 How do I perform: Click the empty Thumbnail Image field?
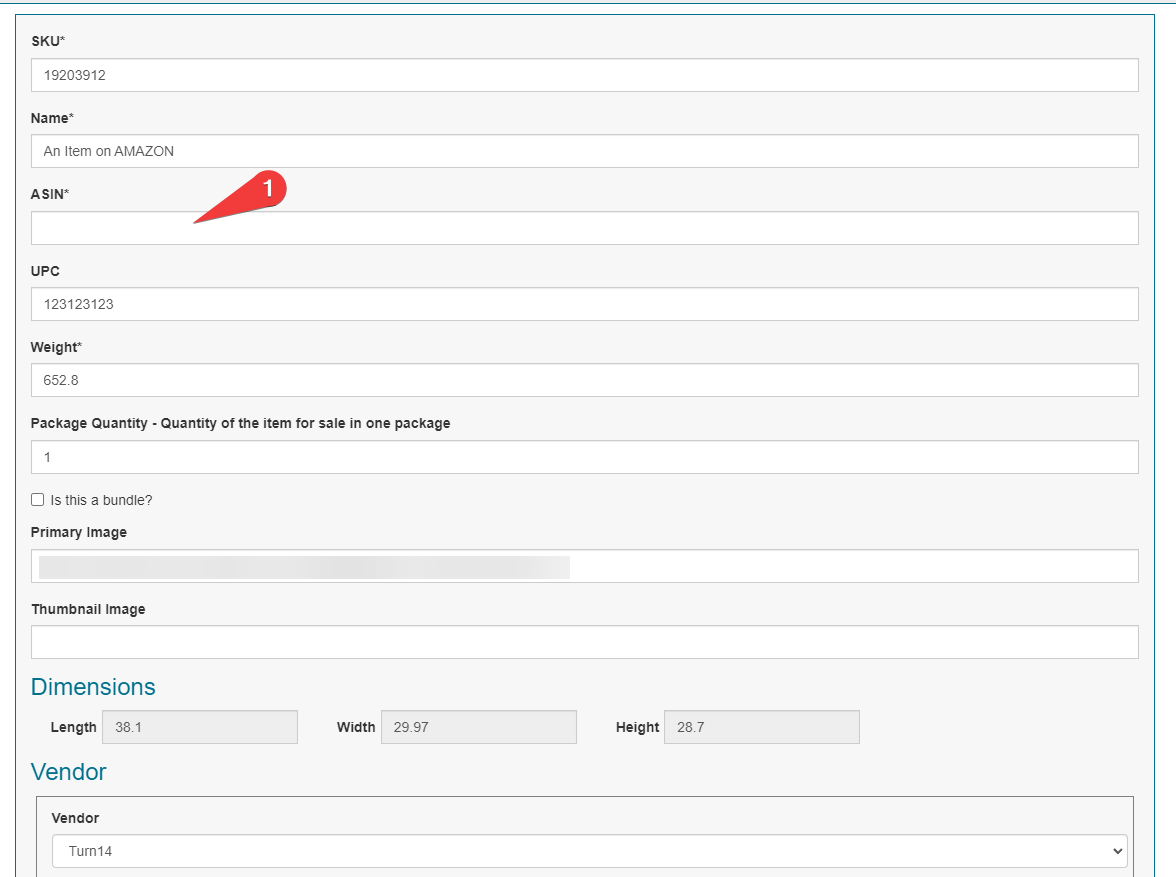click(x=584, y=642)
